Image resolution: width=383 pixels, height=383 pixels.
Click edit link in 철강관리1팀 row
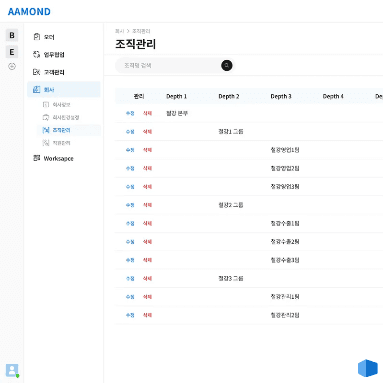[x=130, y=297]
